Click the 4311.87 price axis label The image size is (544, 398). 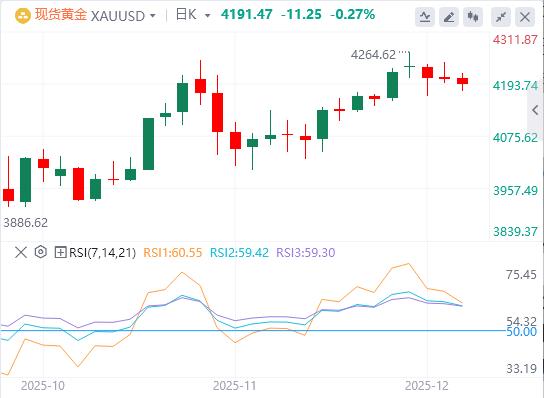pos(516,40)
